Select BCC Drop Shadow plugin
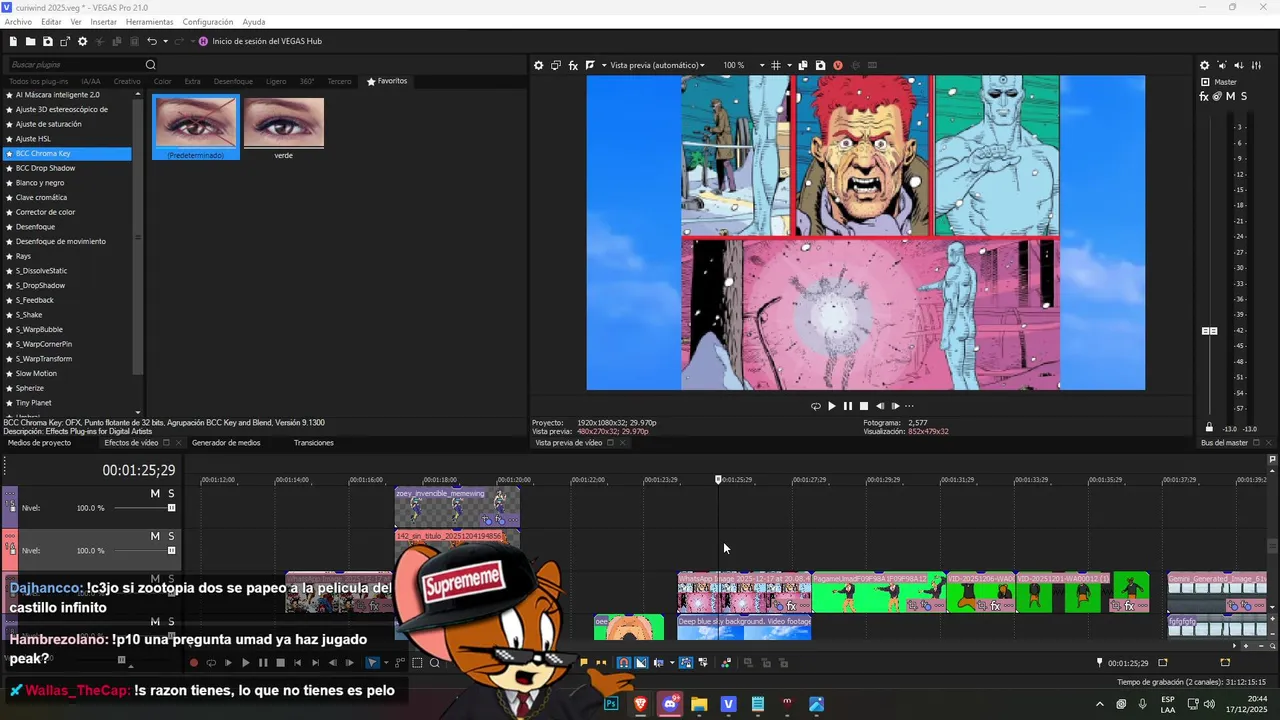Image resolution: width=1280 pixels, height=720 pixels. (x=67, y=168)
